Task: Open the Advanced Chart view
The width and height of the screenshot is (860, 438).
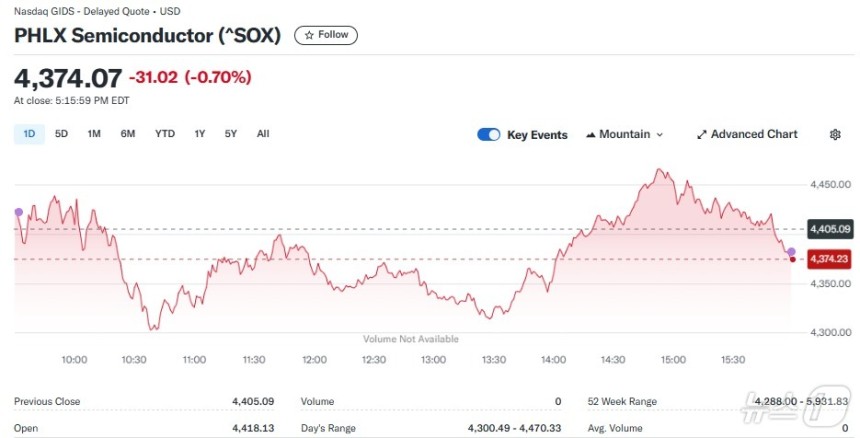Action: [747, 134]
